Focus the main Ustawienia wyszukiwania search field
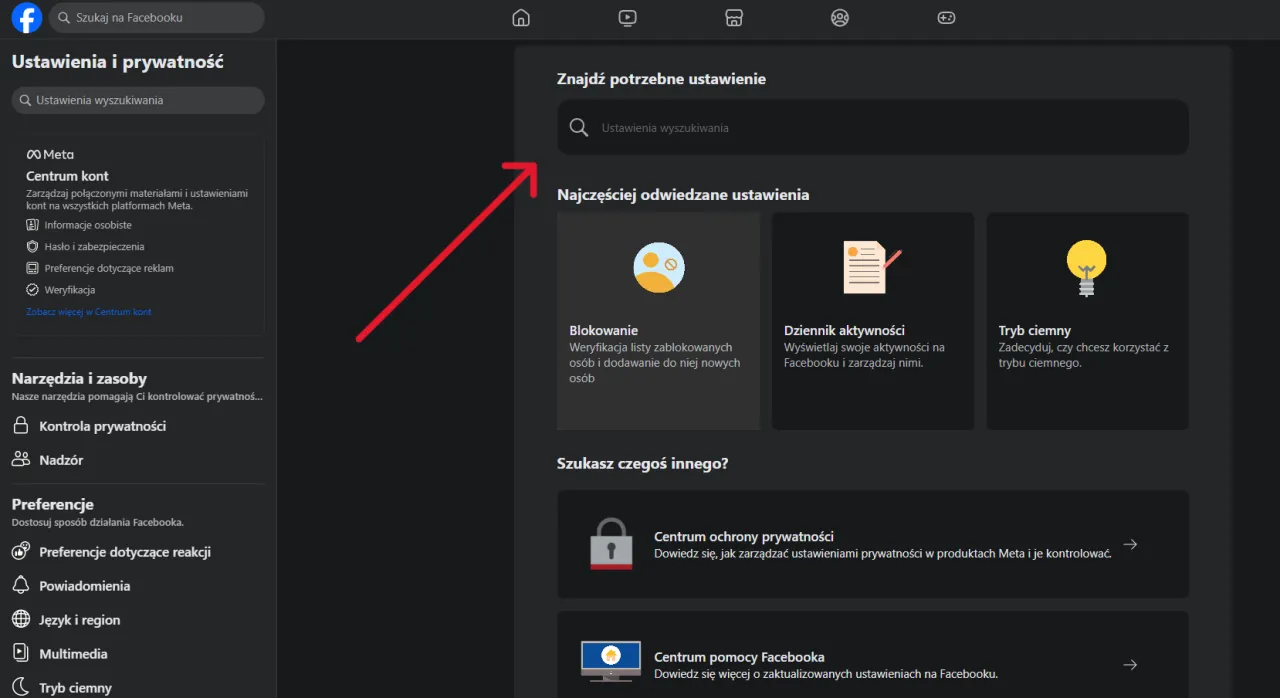The width and height of the screenshot is (1280, 698). tap(873, 127)
